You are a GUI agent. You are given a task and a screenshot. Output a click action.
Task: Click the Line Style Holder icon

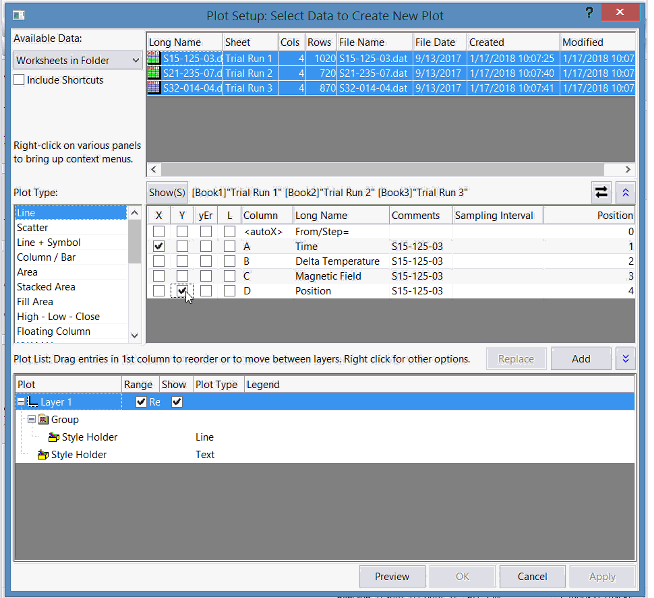pyautogui.click(x=53, y=437)
